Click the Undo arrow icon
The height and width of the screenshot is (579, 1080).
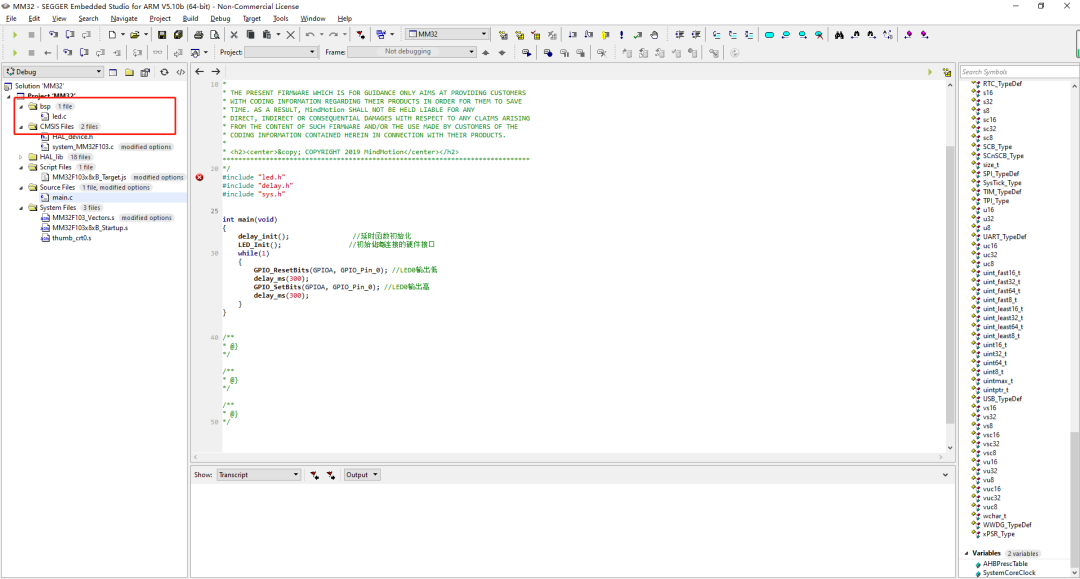[310, 34]
